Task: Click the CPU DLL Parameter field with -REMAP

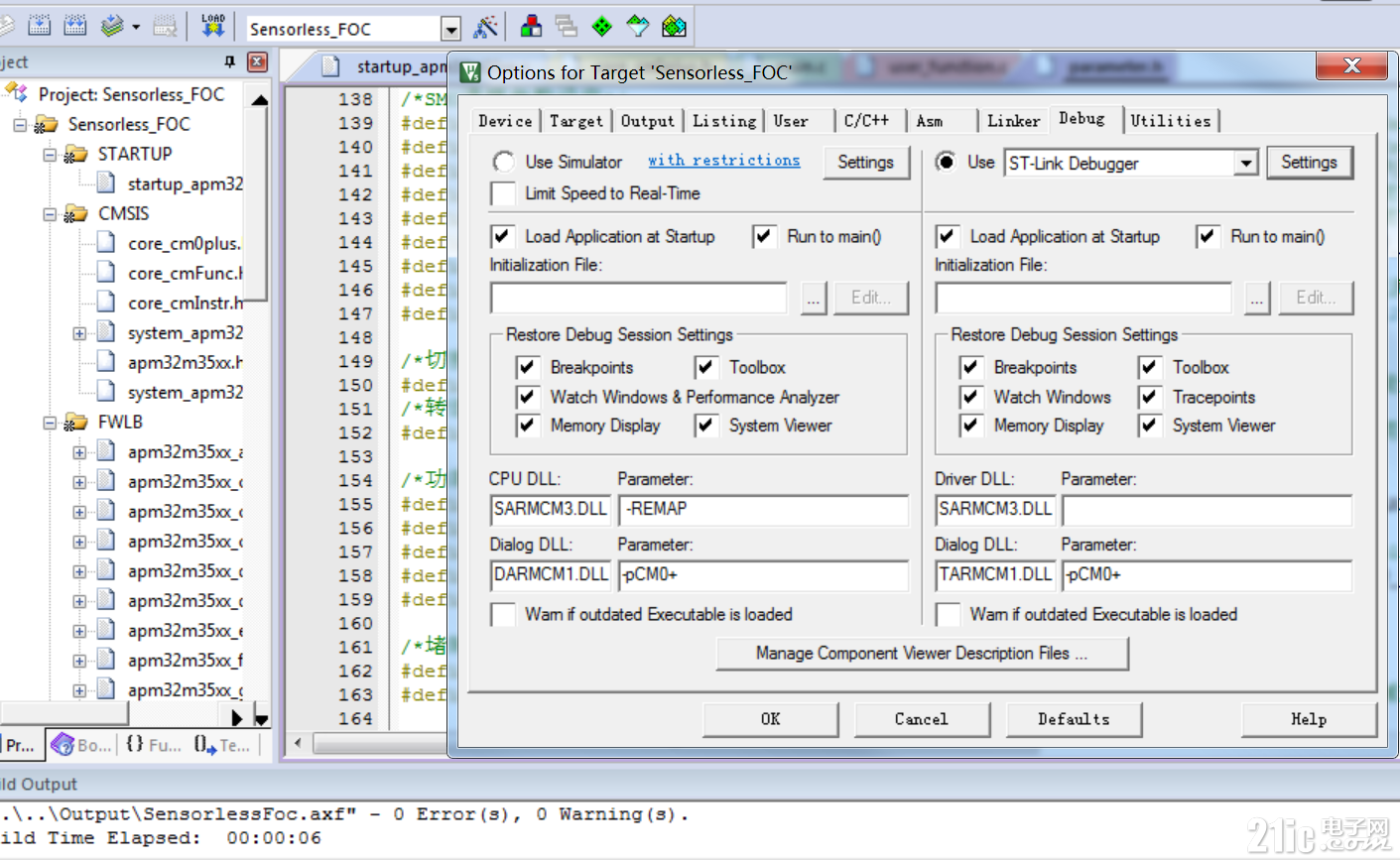Action: tap(763, 509)
